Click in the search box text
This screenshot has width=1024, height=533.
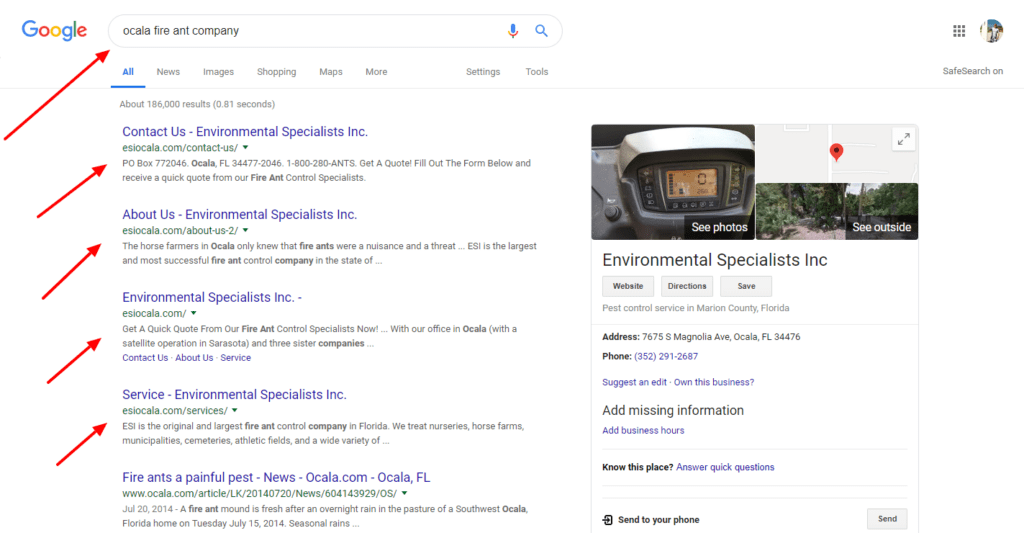pyautogui.click(x=181, y=31)
